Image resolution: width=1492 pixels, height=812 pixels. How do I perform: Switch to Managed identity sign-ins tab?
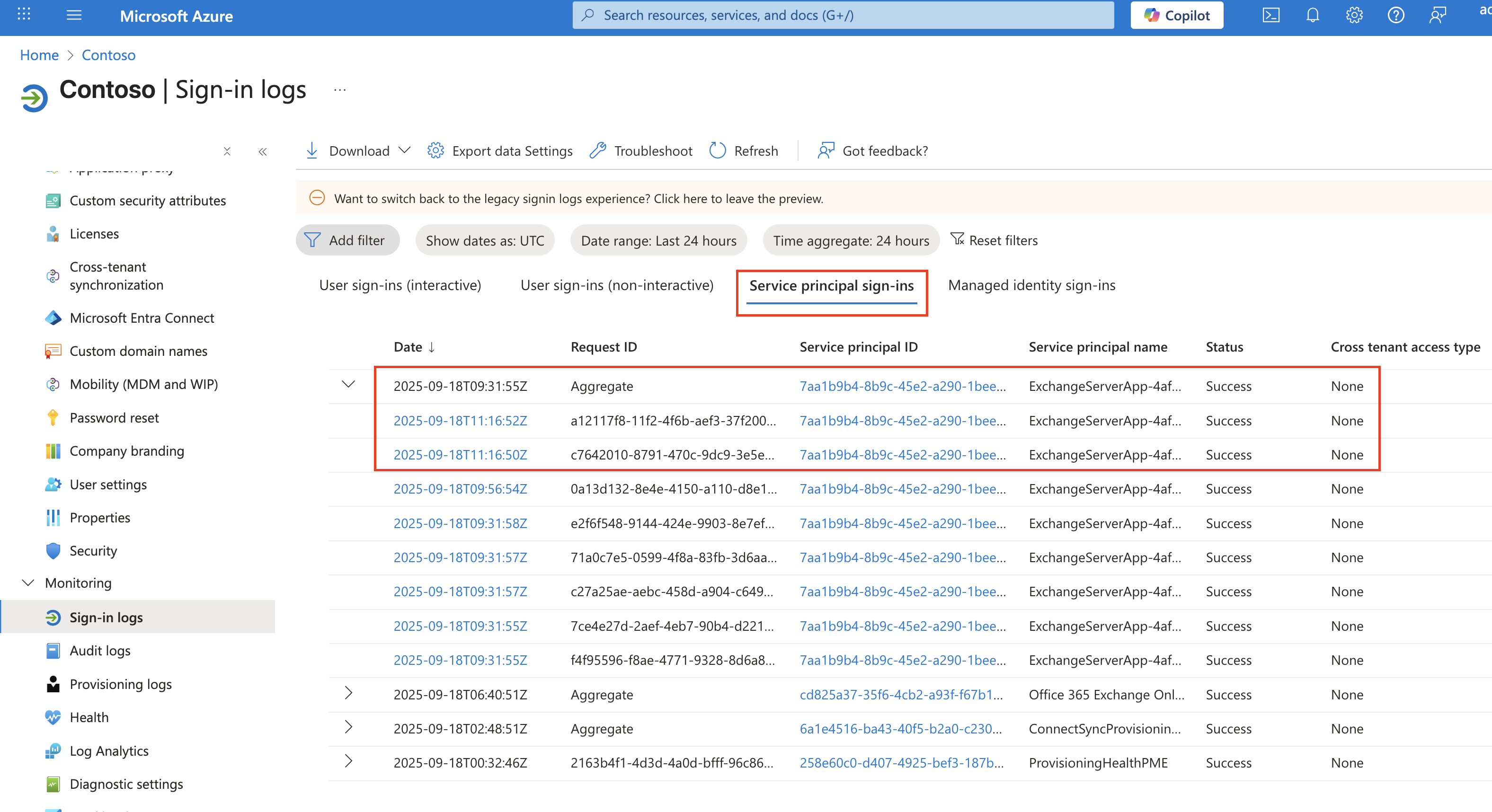click(x=1031, y=285)
